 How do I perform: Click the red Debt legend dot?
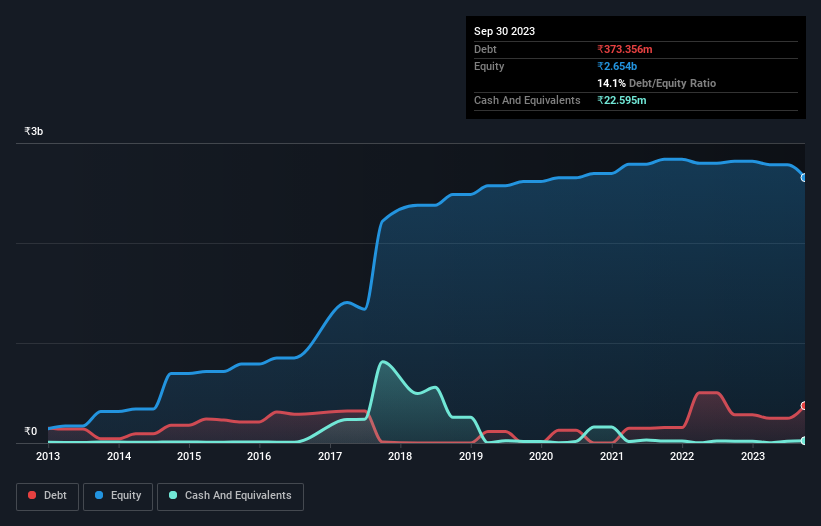[x=32, y=495]
